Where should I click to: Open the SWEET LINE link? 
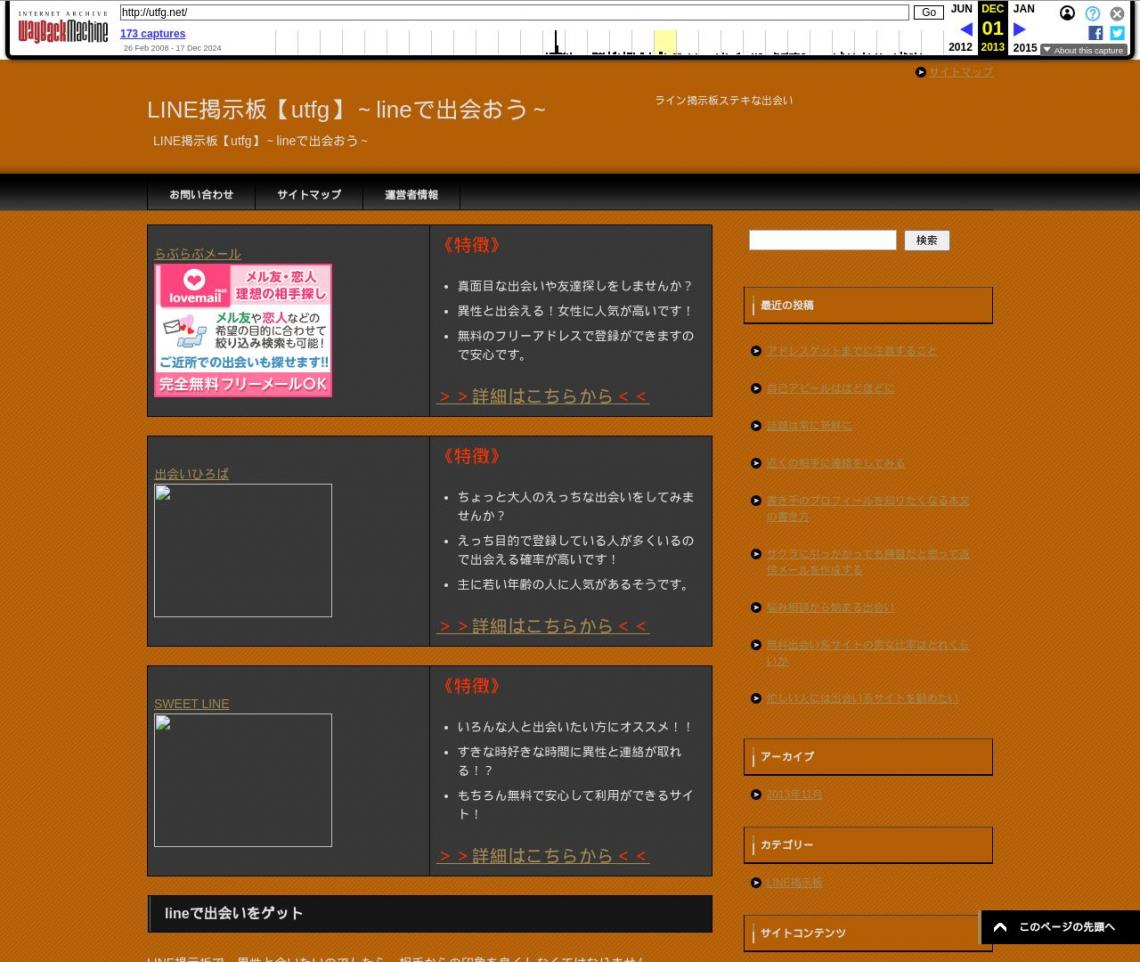click(x=191, y=704)
